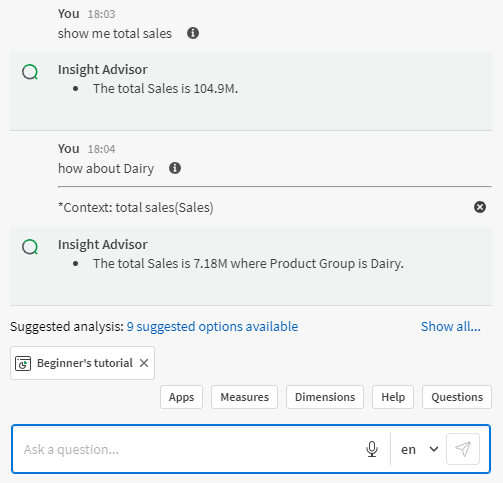Activate the microphone voice input
Viewport: 503px width, 483px height.
[x=372, y=449]
